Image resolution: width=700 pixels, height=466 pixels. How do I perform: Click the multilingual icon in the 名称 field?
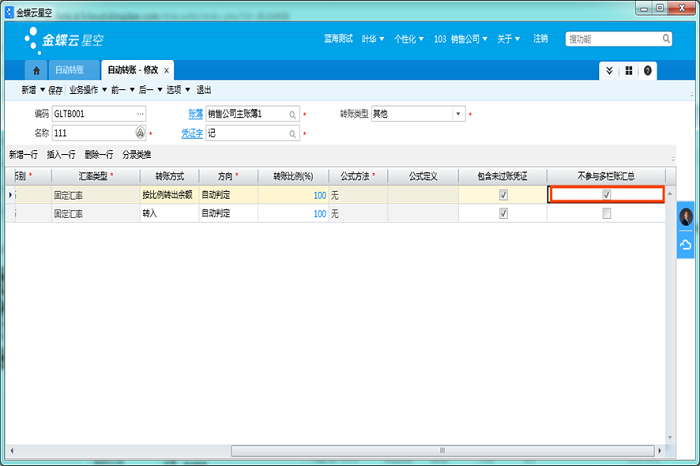pos(140,132)
